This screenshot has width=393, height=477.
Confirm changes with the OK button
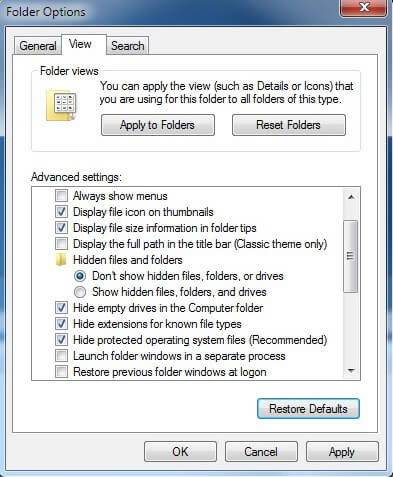[180, 452]
